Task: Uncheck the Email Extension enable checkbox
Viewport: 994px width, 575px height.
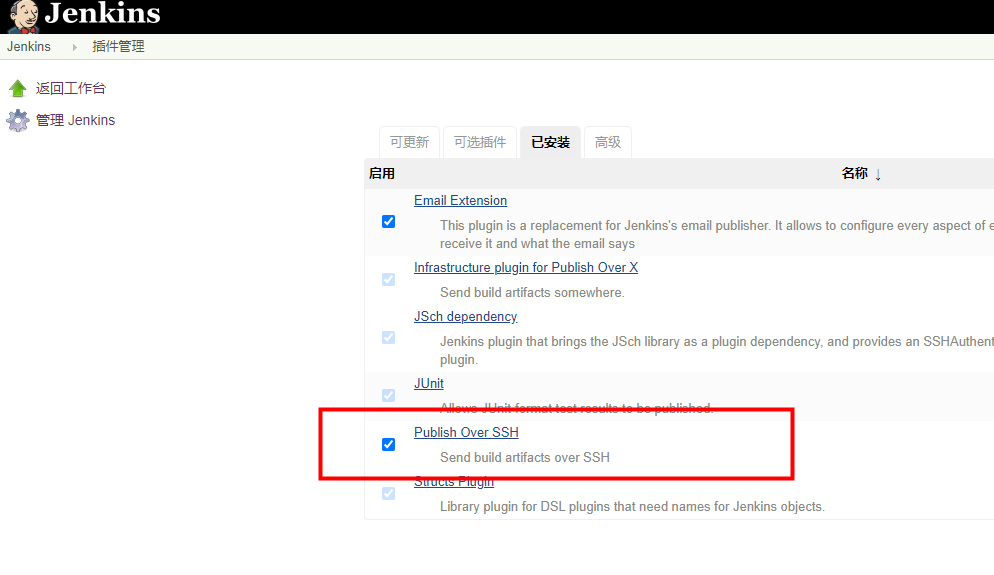Action: tap(389, 221)
